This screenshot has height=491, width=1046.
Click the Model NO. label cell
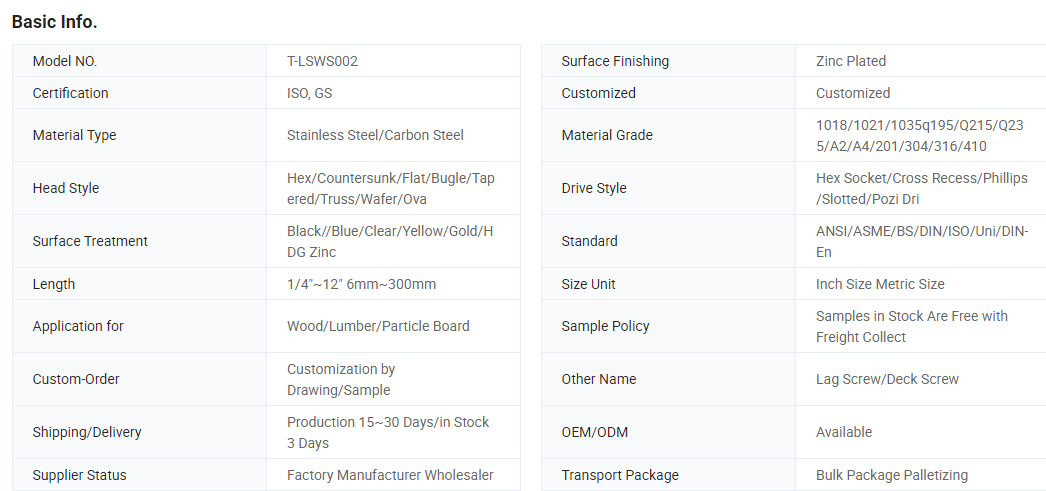coord(65,61)
